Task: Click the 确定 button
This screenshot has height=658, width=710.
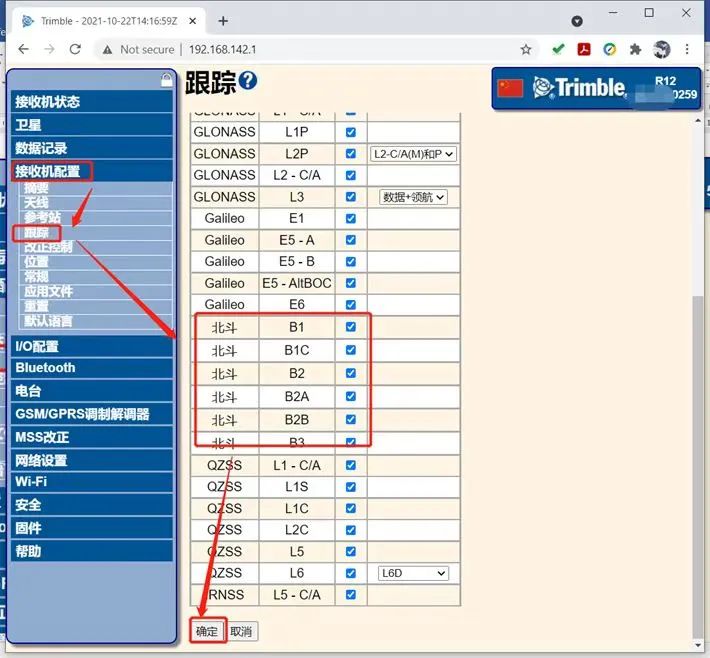Action: coord(207,631)
